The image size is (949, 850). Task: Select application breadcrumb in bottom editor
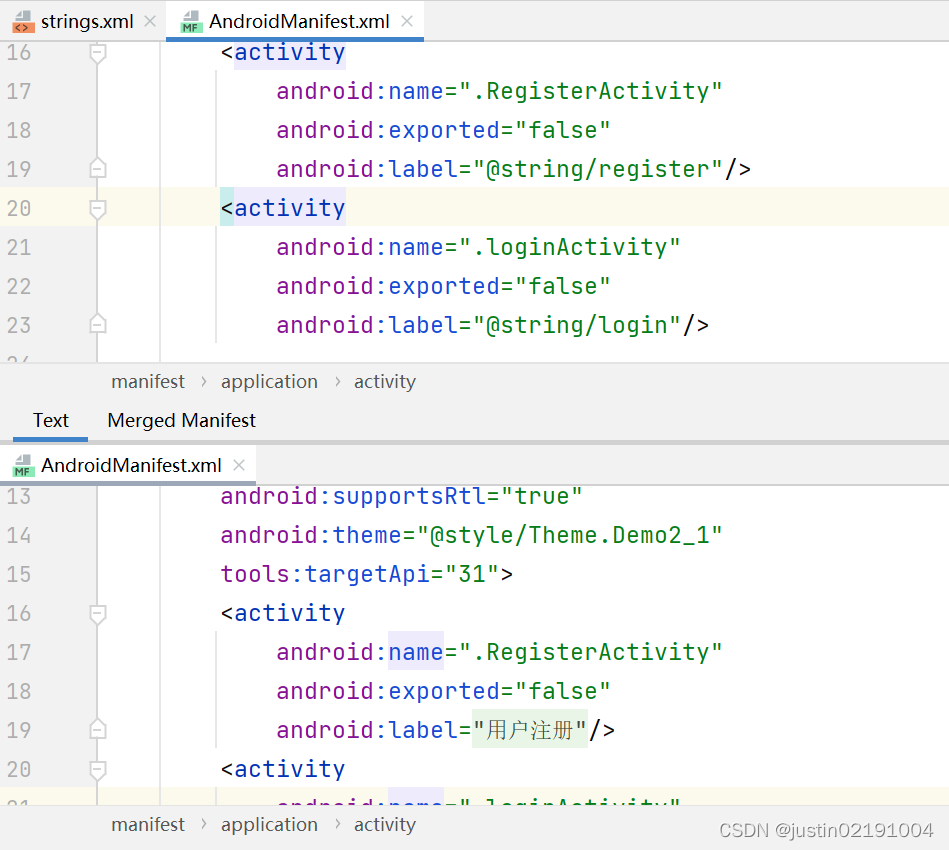pyautogui.click(x=269, y=825)
